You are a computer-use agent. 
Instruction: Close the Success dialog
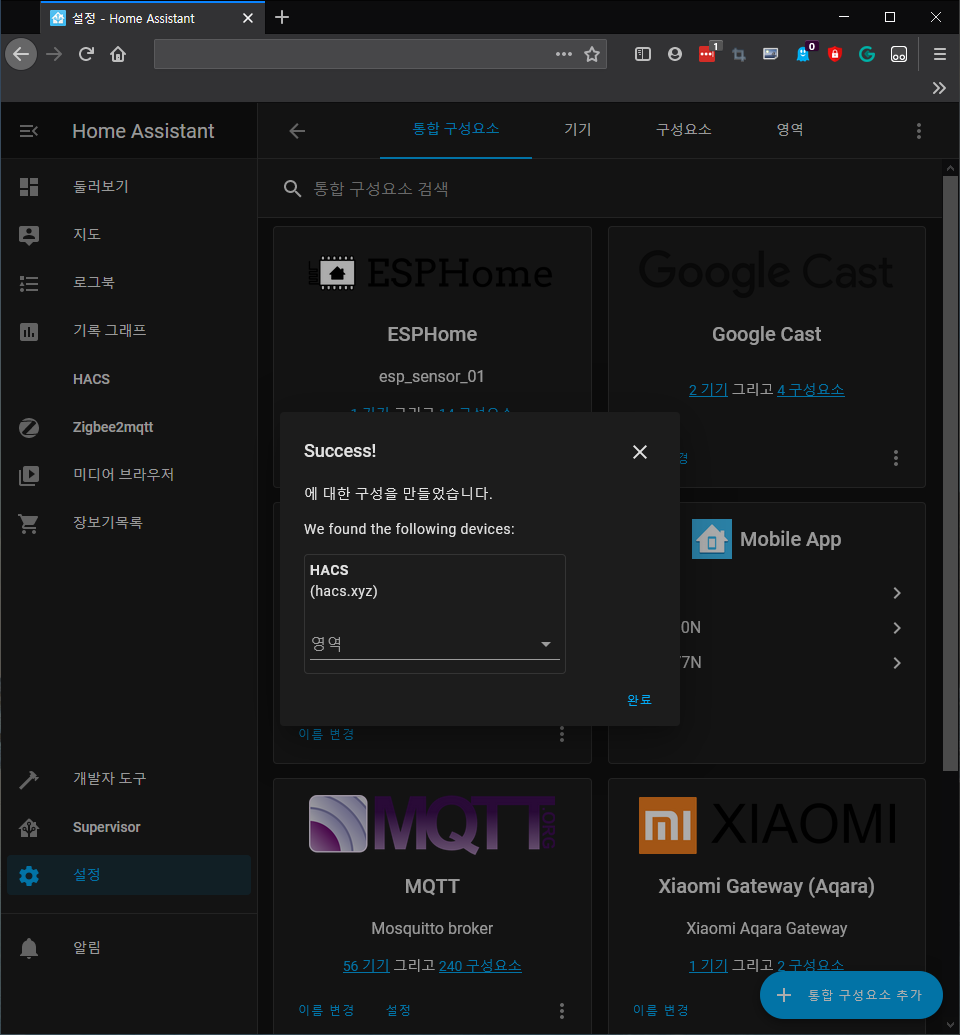640,452
